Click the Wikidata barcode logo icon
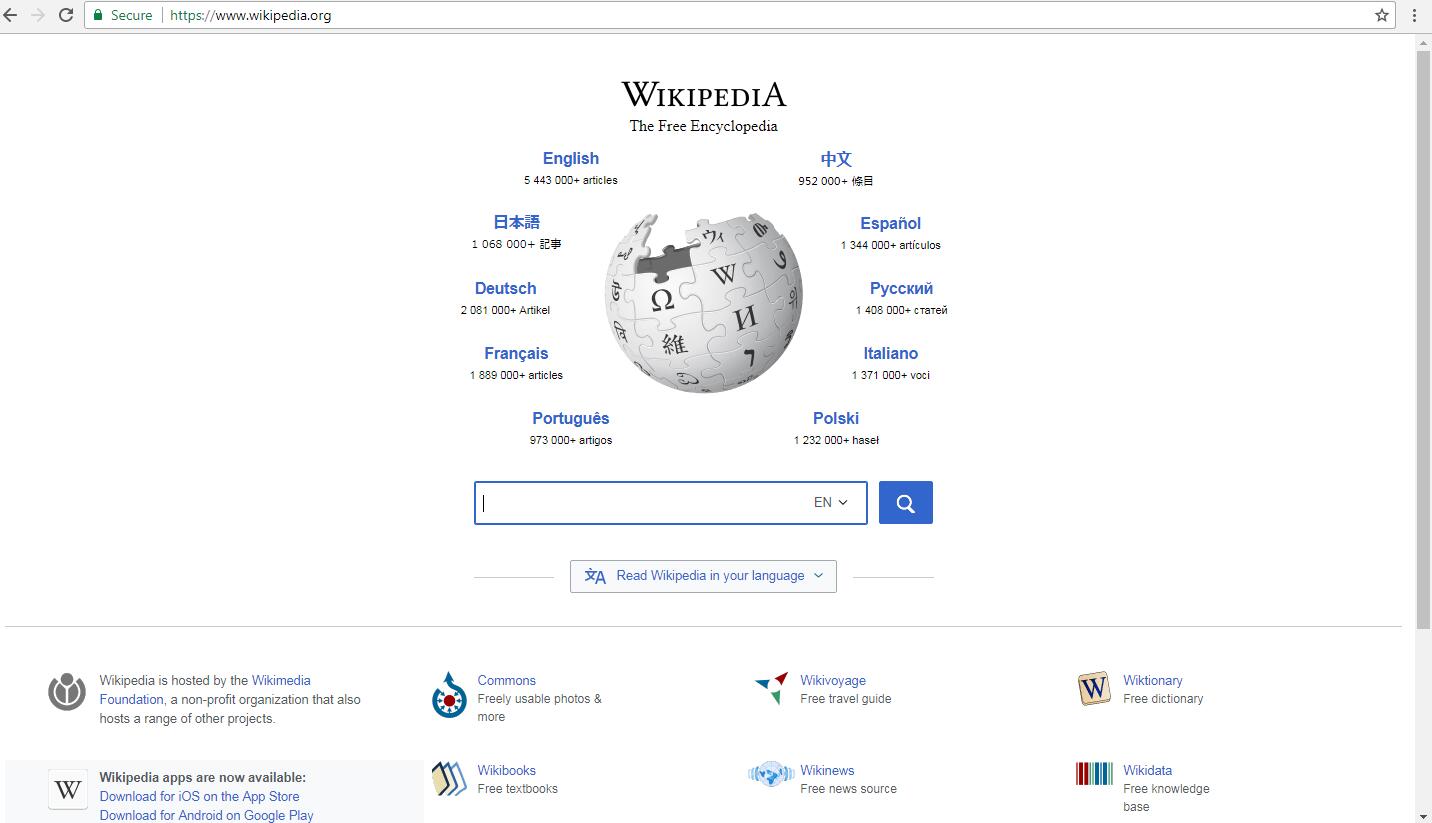The image size is (1432, 823). pos(1094,774)
